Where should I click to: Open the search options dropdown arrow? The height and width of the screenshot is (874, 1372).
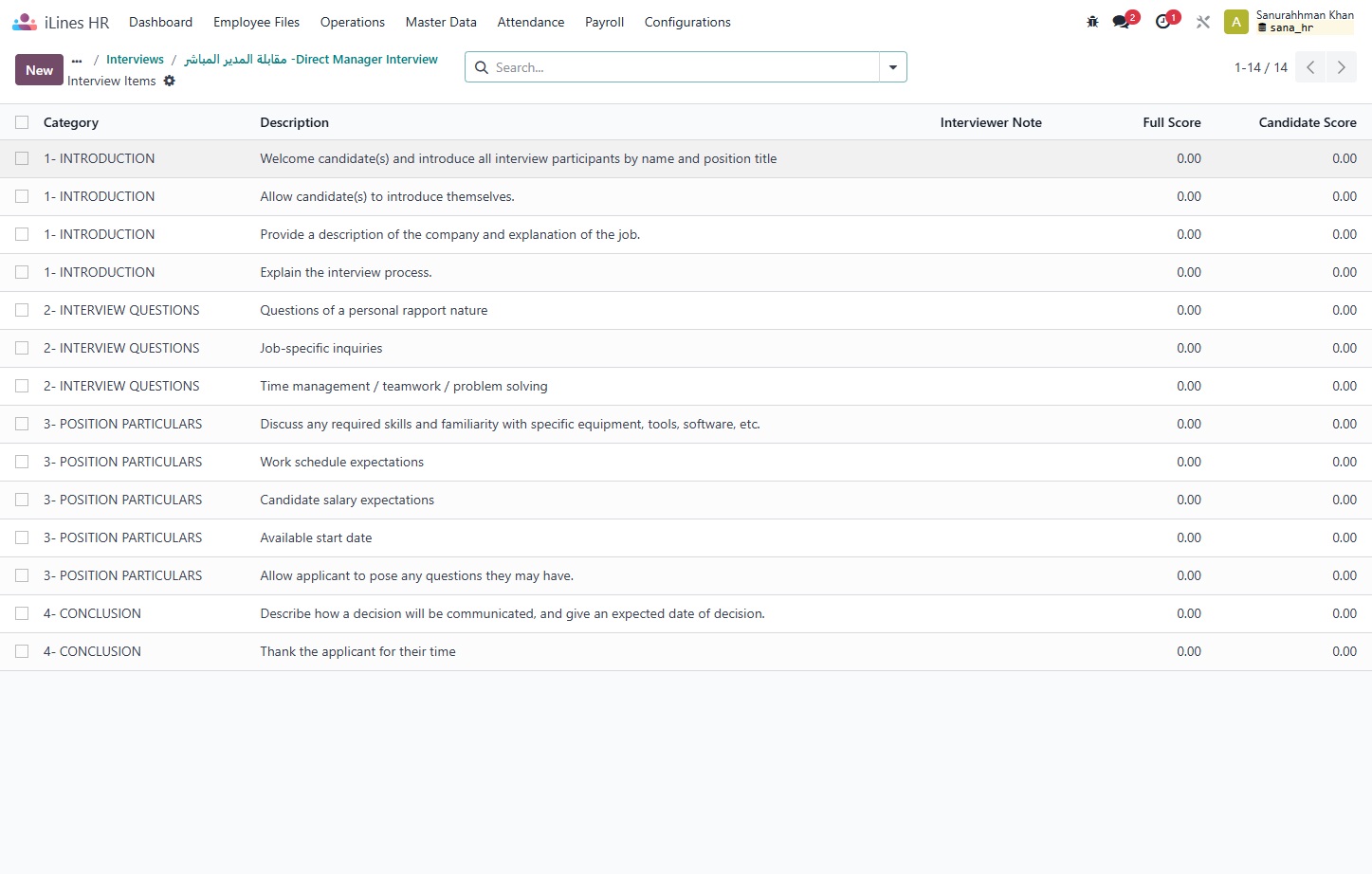click(893, 67)
